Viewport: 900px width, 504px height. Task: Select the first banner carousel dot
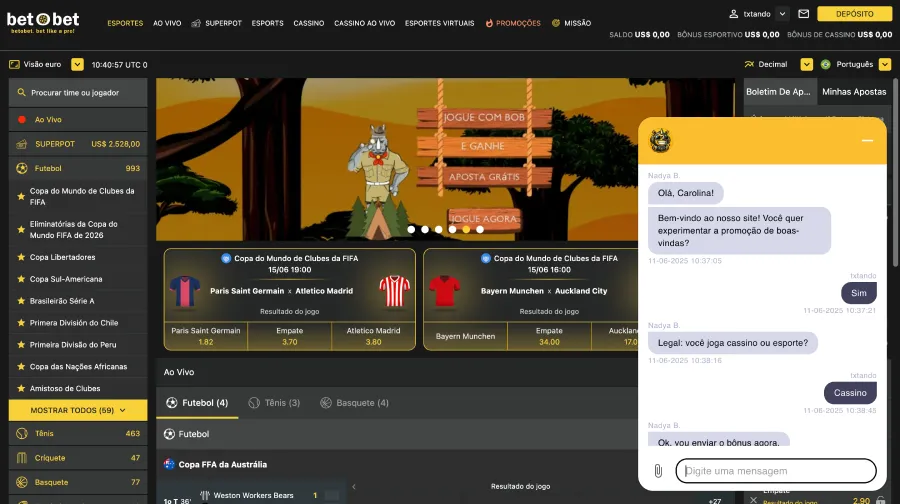point(411,230)
